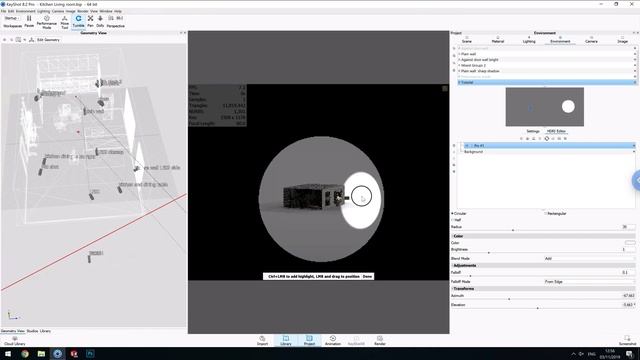
Task: Adjust the Azimuth slider
Action: coord(509,299)
